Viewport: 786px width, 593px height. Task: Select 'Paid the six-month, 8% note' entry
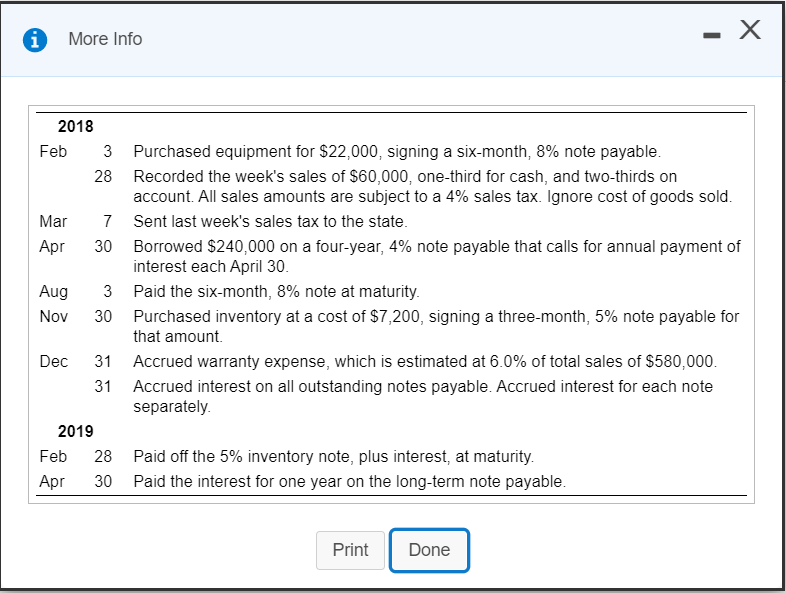click(276, 291)
